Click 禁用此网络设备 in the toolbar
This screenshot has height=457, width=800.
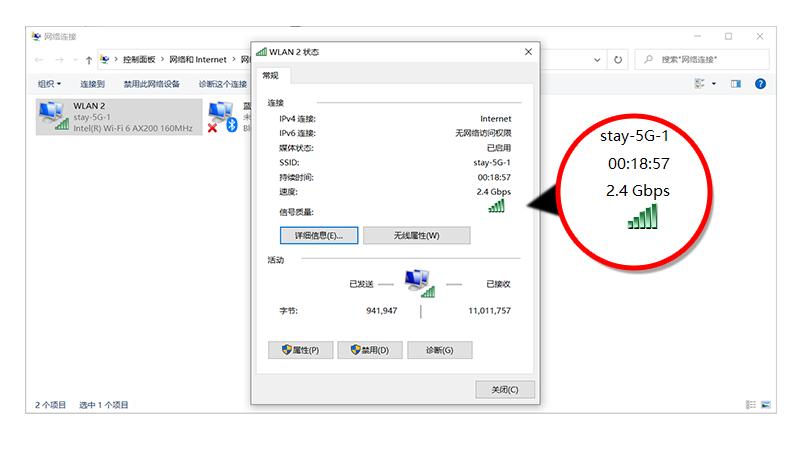[152, 84]
